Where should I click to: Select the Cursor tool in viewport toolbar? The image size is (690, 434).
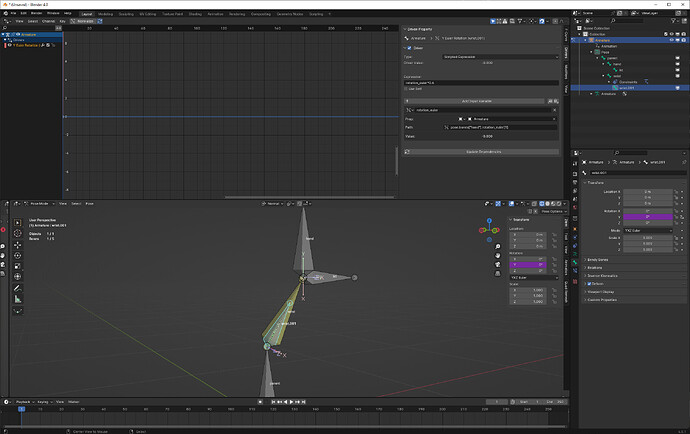tap(18, 233)
